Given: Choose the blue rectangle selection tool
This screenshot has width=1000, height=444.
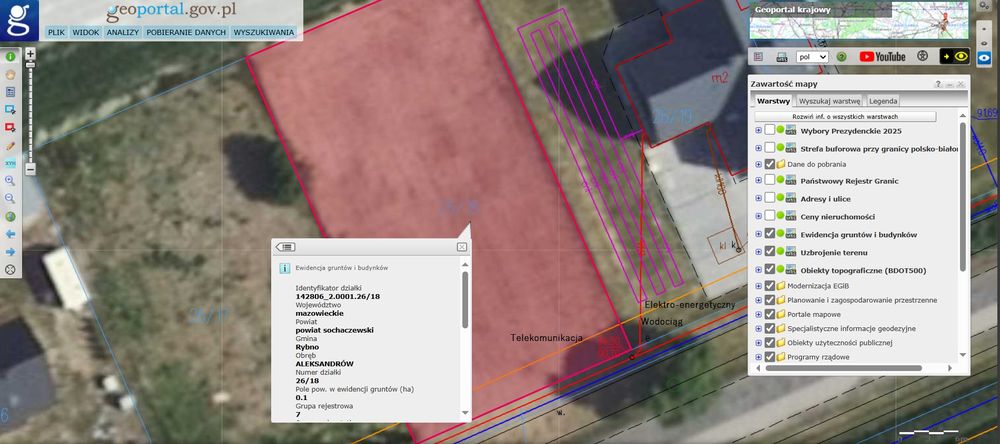Looking at the screenshot, I should coord(10,110).
